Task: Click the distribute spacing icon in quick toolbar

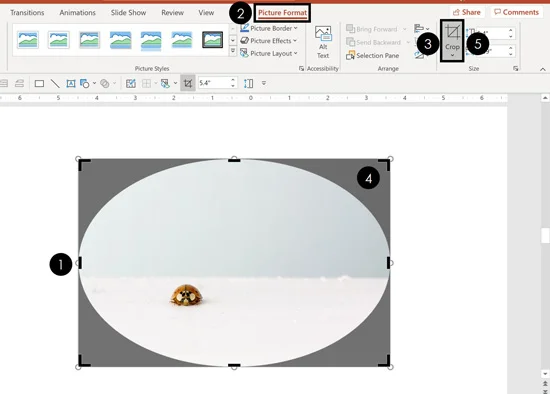Action: (x=248, y=84)
